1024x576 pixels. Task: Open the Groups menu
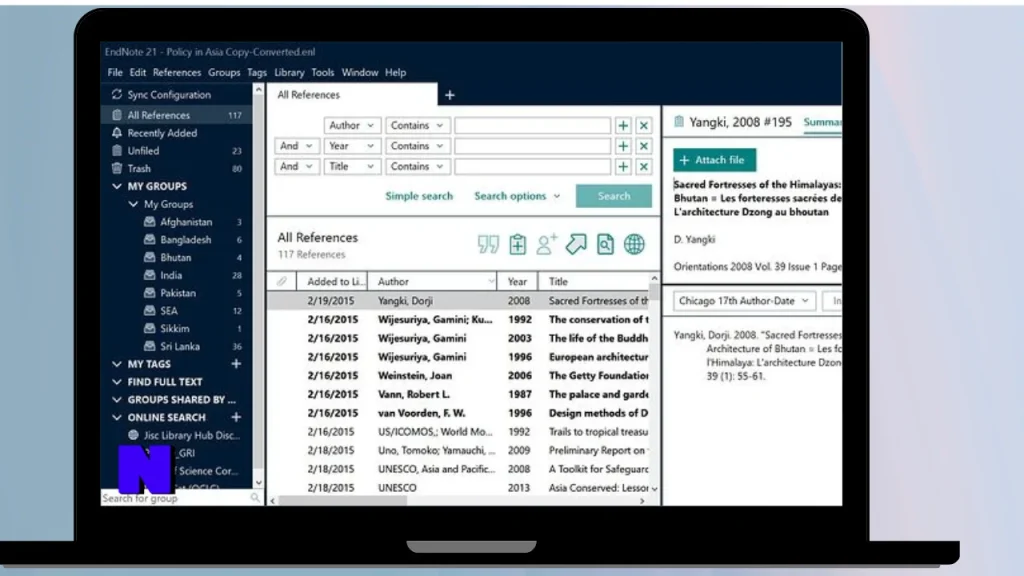click(x=224, y=72)
